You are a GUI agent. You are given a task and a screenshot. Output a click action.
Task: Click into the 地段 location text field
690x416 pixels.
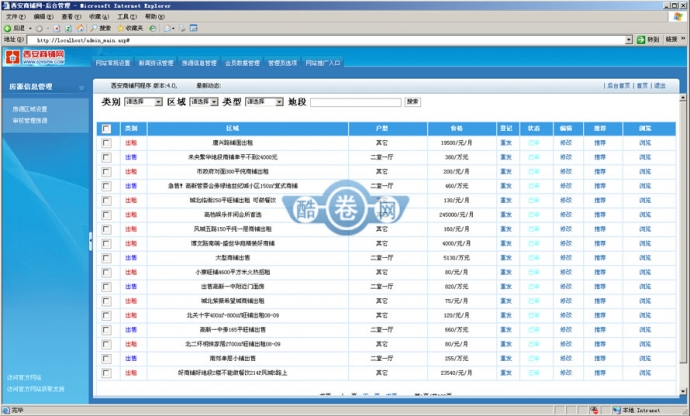[x=356, y=102]
